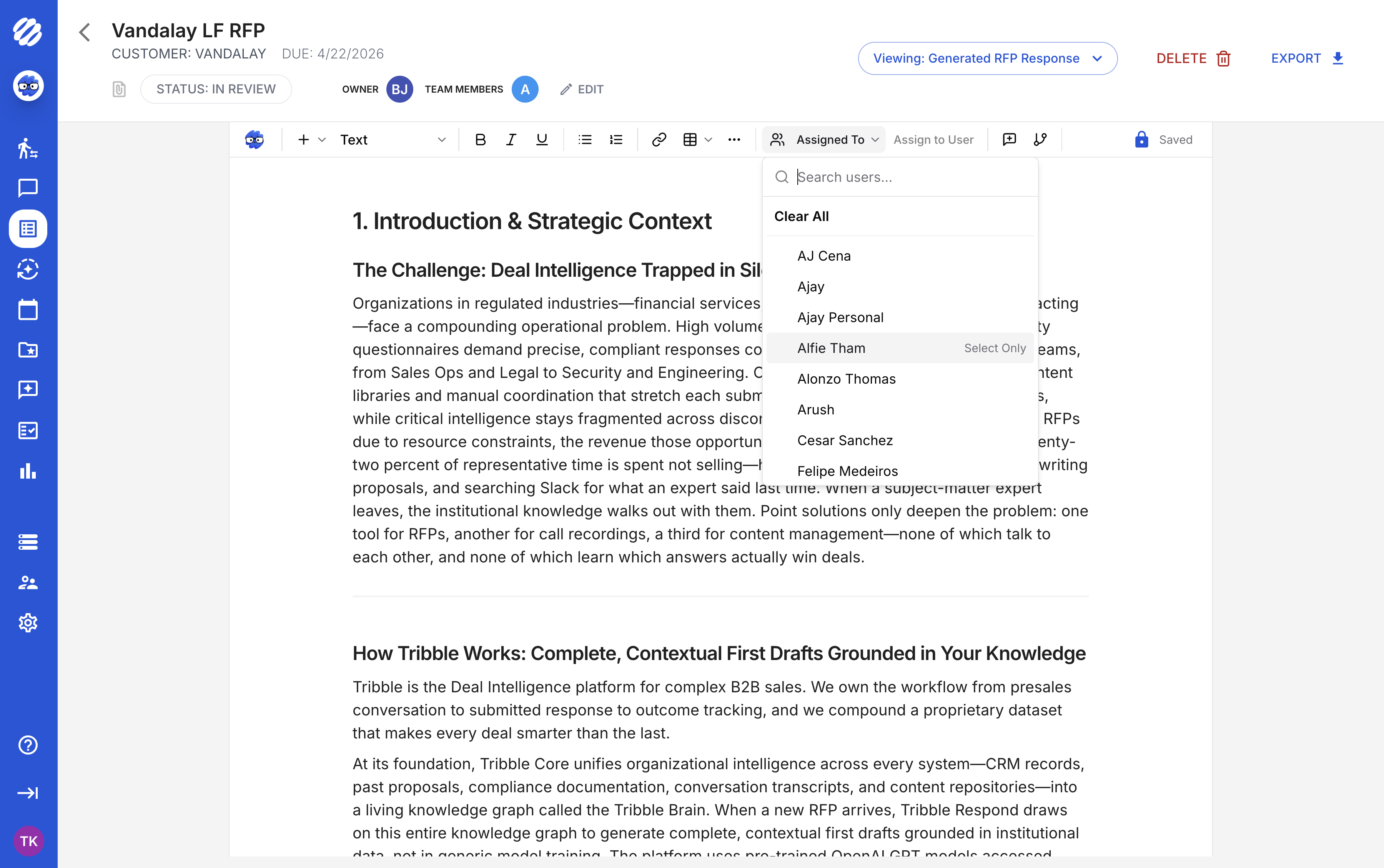Click the 'CUSTOMER: VANDALAY' text
The width and height of the screenshot is (1384, 868).
(189, 53)
